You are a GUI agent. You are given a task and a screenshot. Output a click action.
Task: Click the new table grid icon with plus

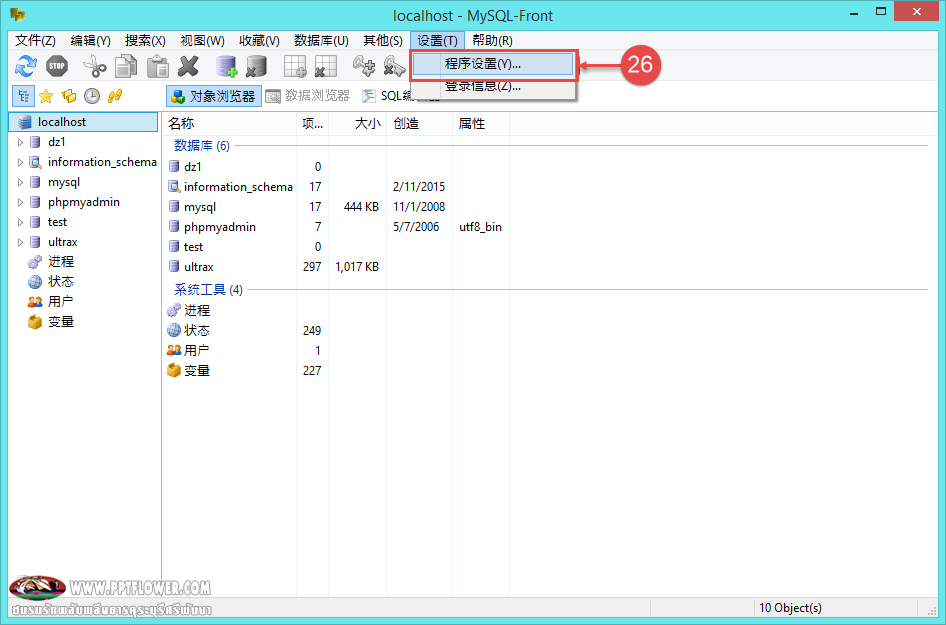[x=296, y=66]
